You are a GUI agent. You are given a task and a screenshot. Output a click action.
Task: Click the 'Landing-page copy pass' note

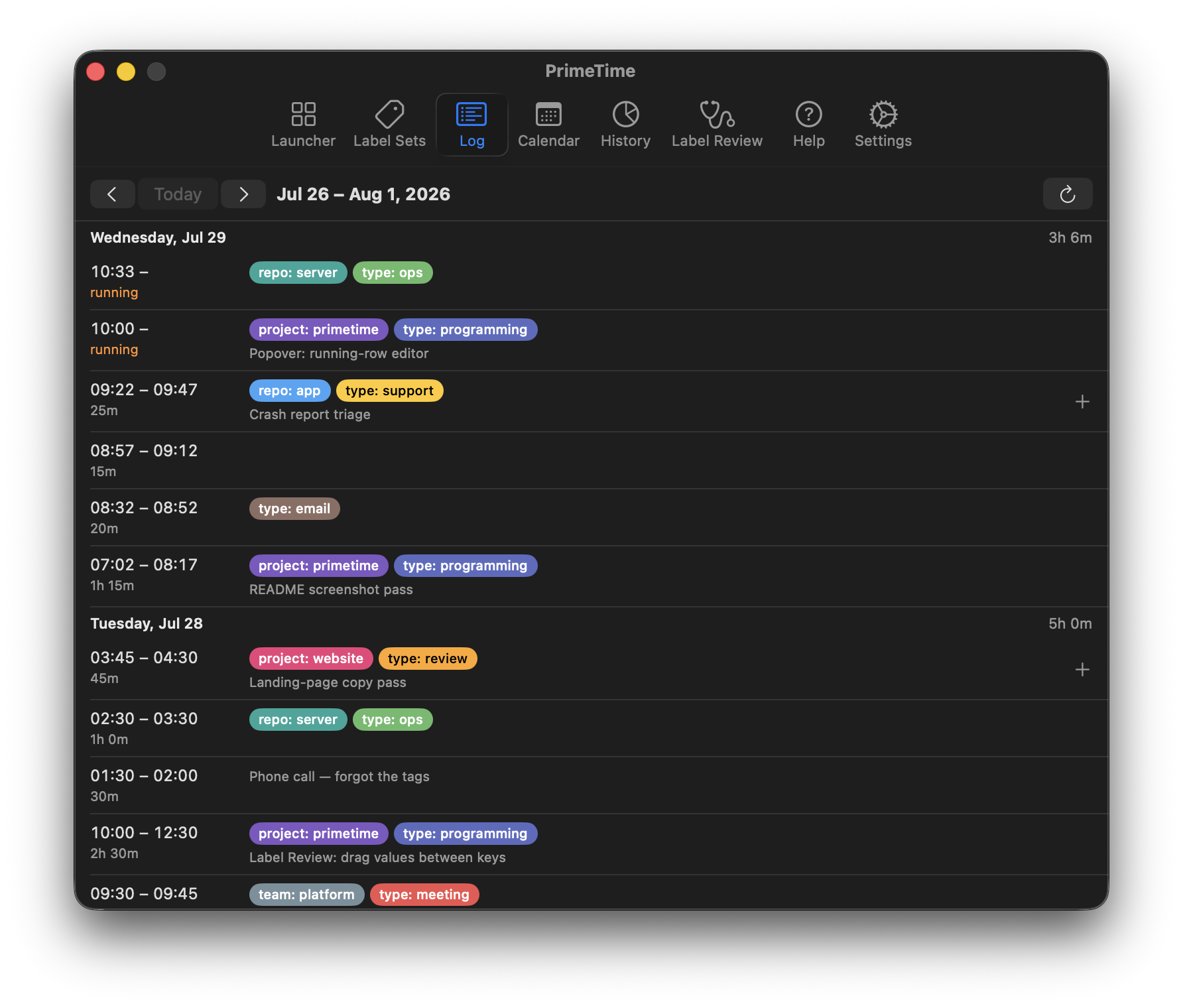[328, 682]
